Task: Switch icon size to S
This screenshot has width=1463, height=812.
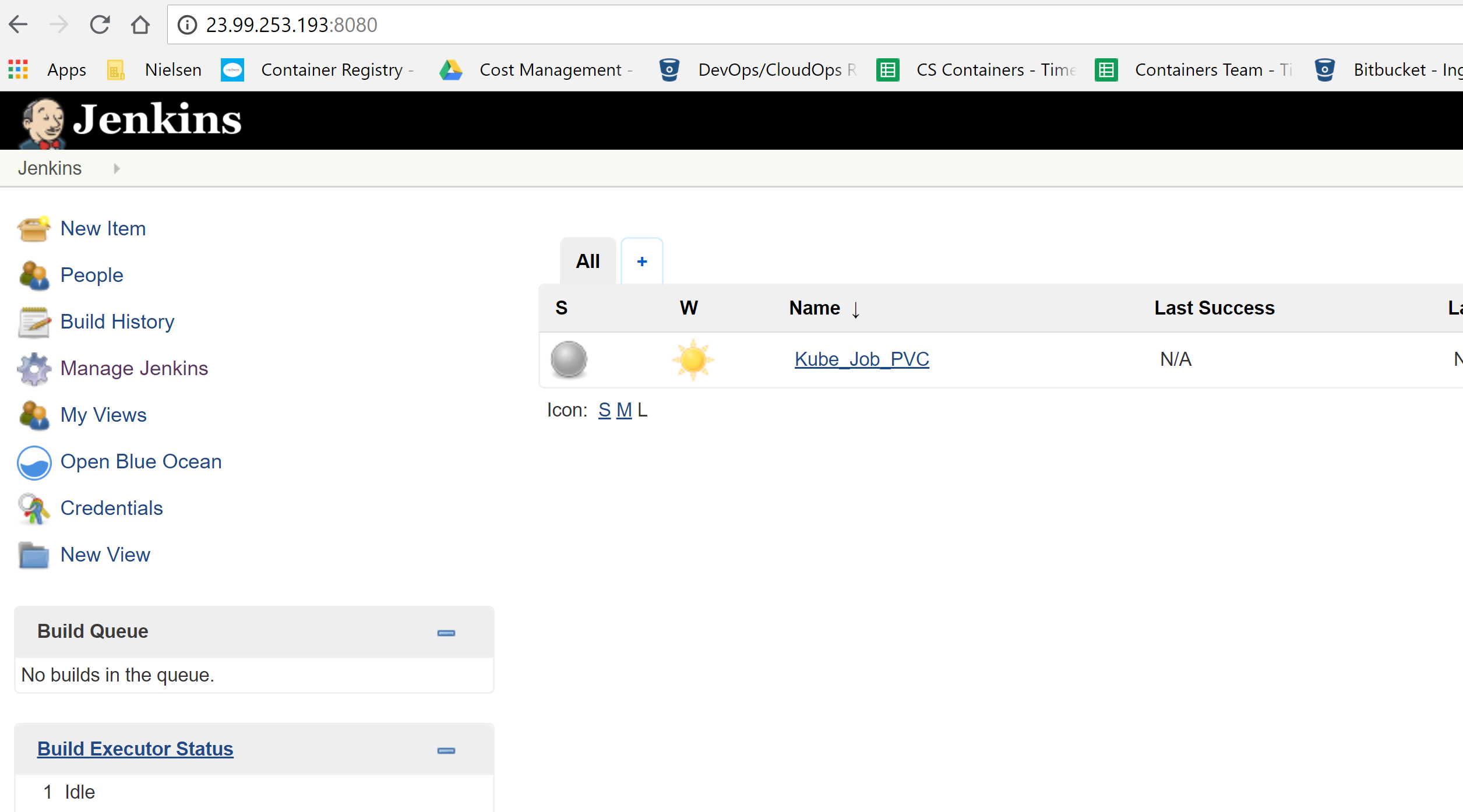Action: 604,410
